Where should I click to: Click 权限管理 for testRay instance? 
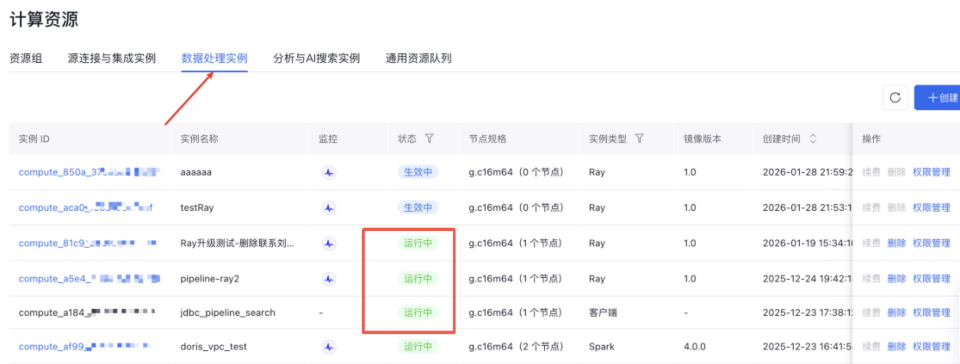931,208
